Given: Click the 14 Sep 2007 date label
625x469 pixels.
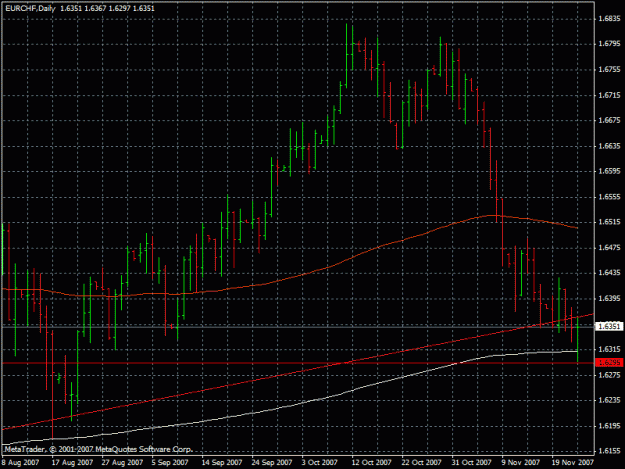Looking at the screenshot, I should coord(222,462).
